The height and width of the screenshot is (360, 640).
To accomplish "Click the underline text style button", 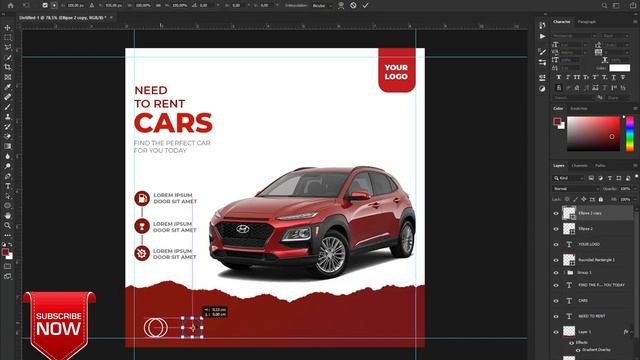I will point(613,77).
